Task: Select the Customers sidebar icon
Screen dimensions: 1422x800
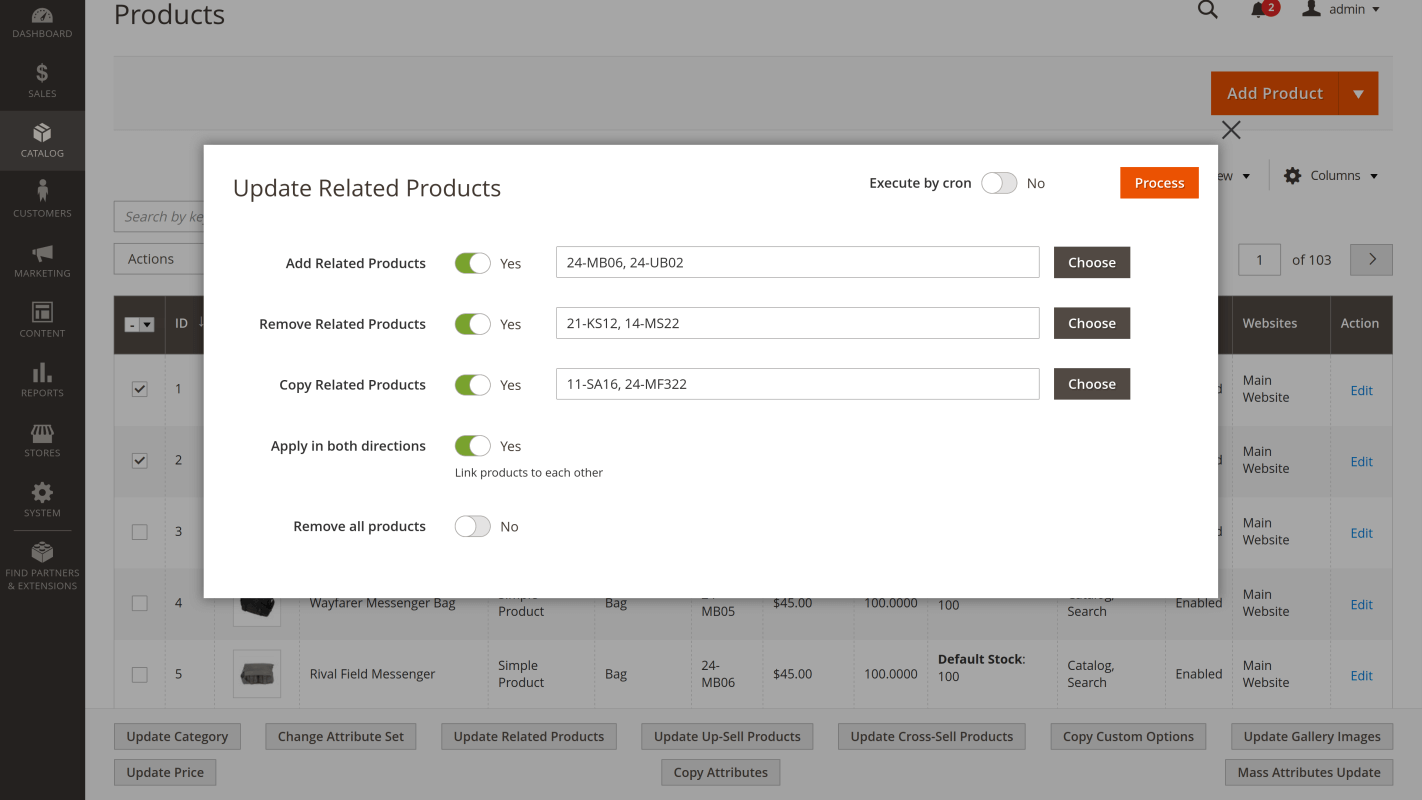Action: (42, 195)
